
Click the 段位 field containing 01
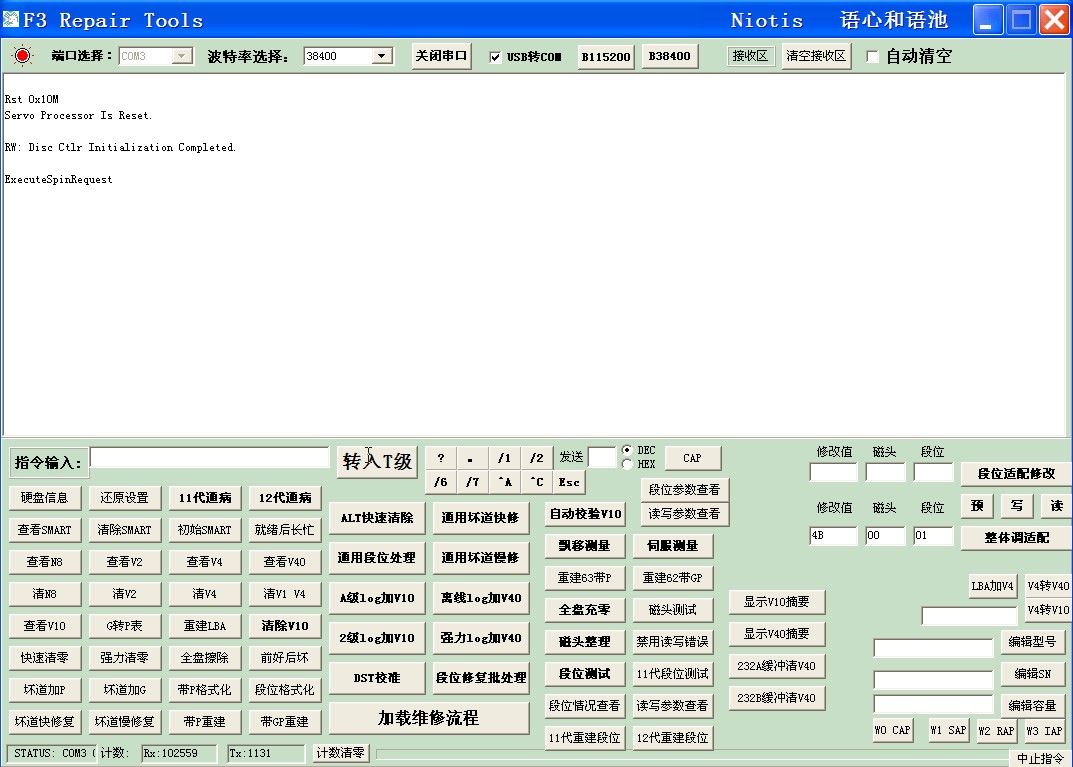(x=933, y=536)
